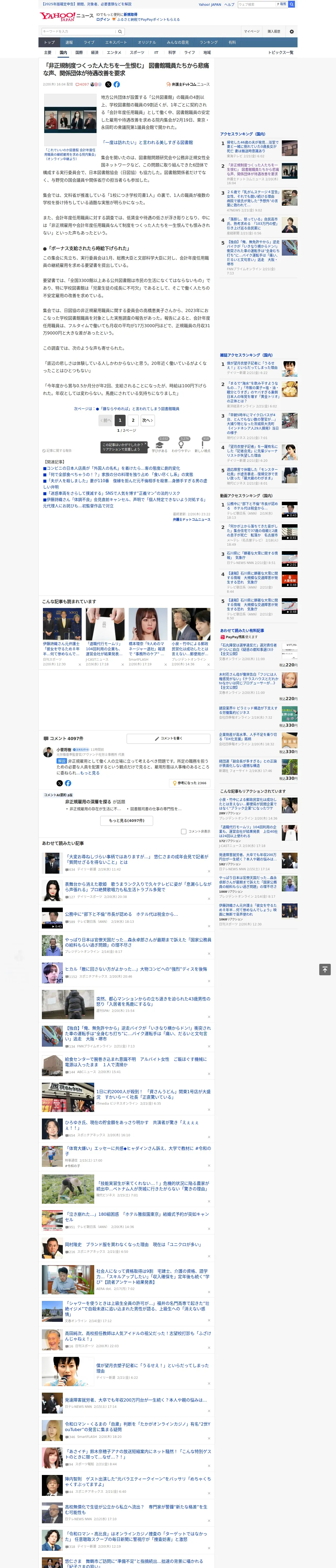The image size is (336, 1568).
Task: Click 記事に関する報告 report icon
Action: [x=57, y=451]
